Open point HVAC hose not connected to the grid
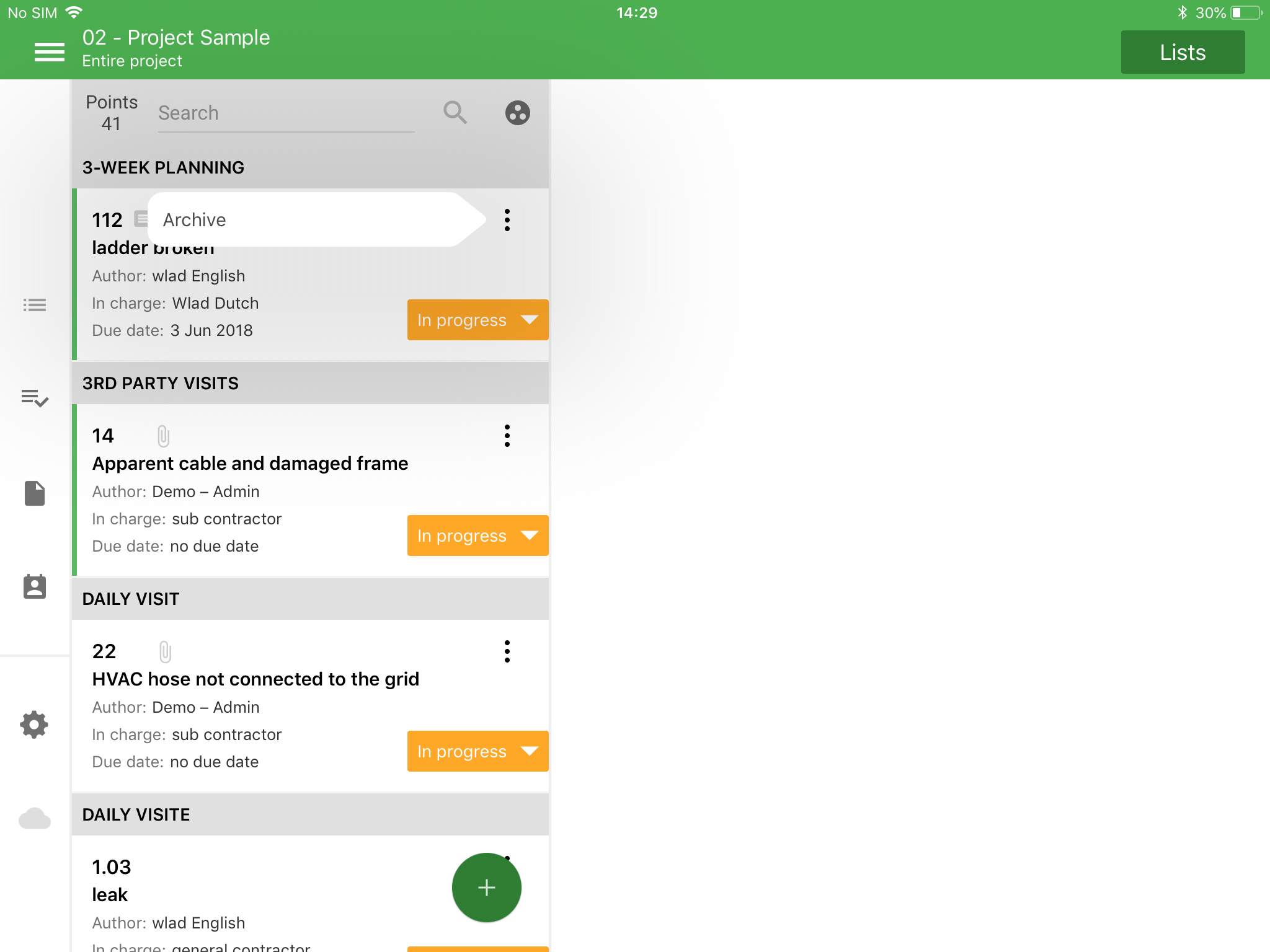The width and height of the screenshot is (1270, 952). point(255,679)
